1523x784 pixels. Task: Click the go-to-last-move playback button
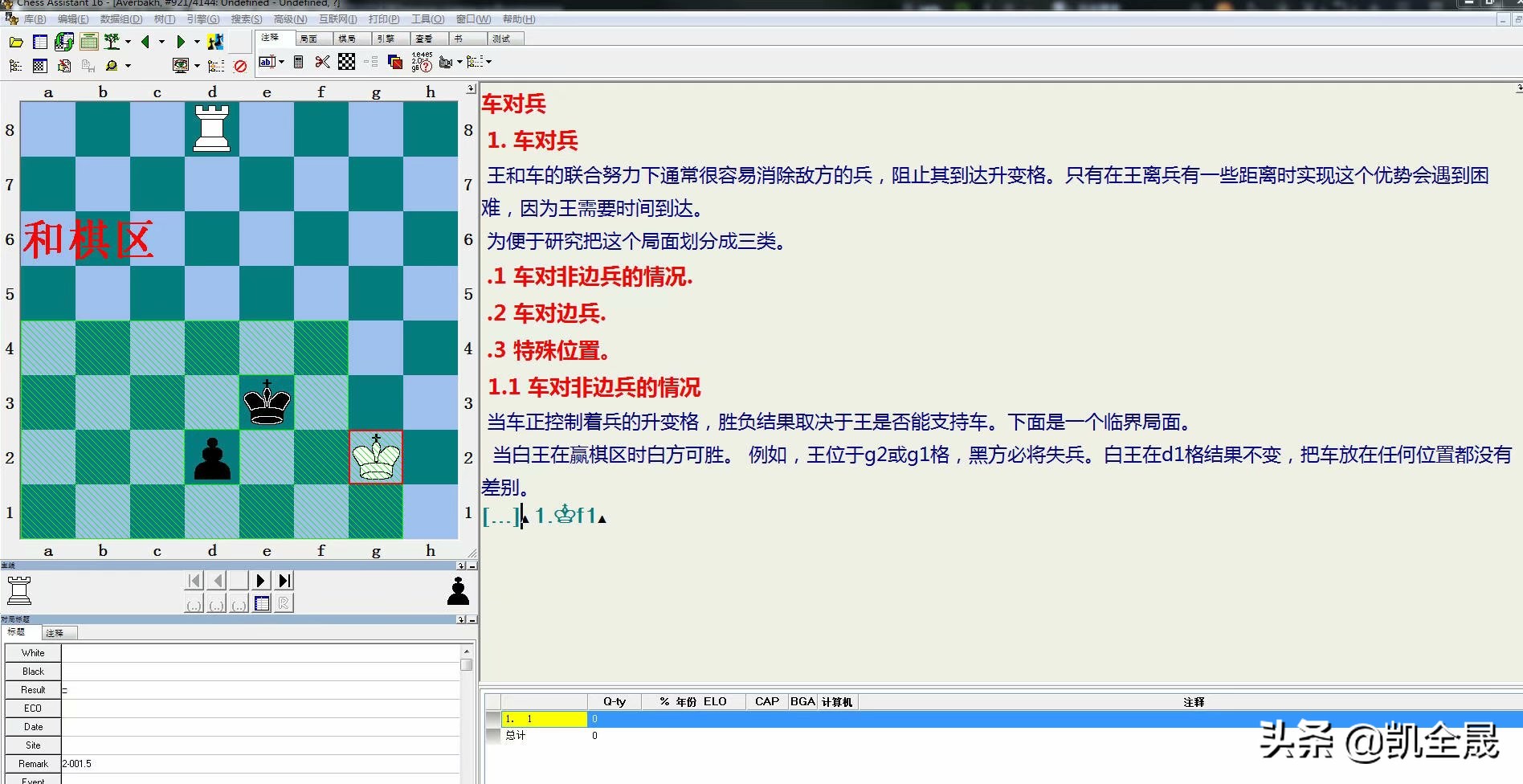coord(284,580)
